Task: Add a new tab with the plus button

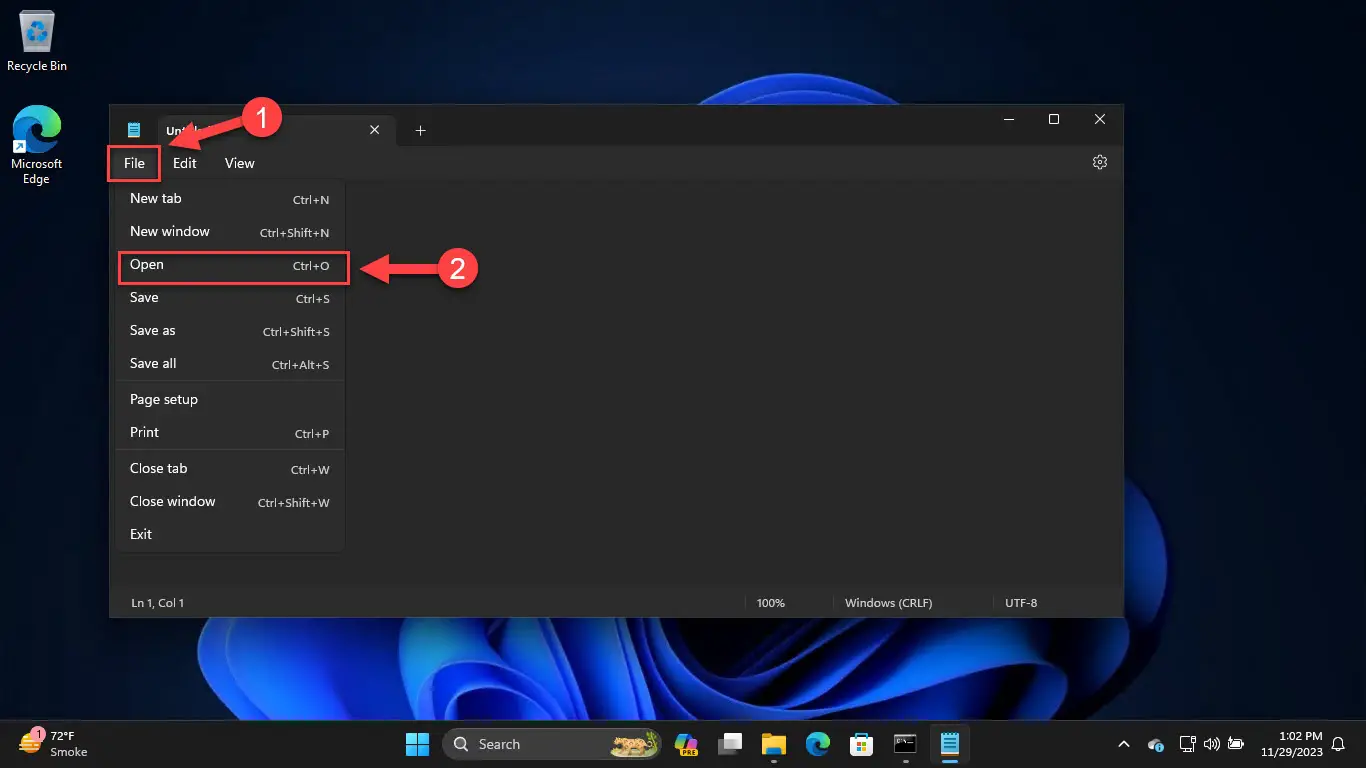Action: pyautogui.click(x=421, y=130)
